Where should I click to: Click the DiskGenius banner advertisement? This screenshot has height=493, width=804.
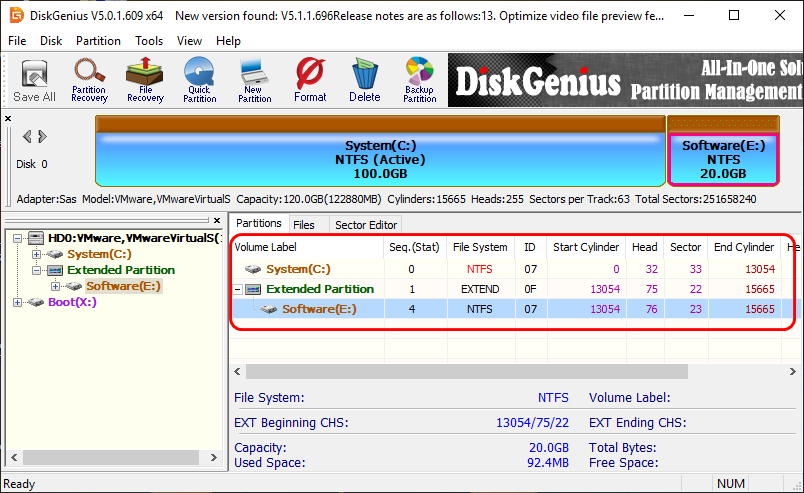pyautogui.click(x=626, y=81)
